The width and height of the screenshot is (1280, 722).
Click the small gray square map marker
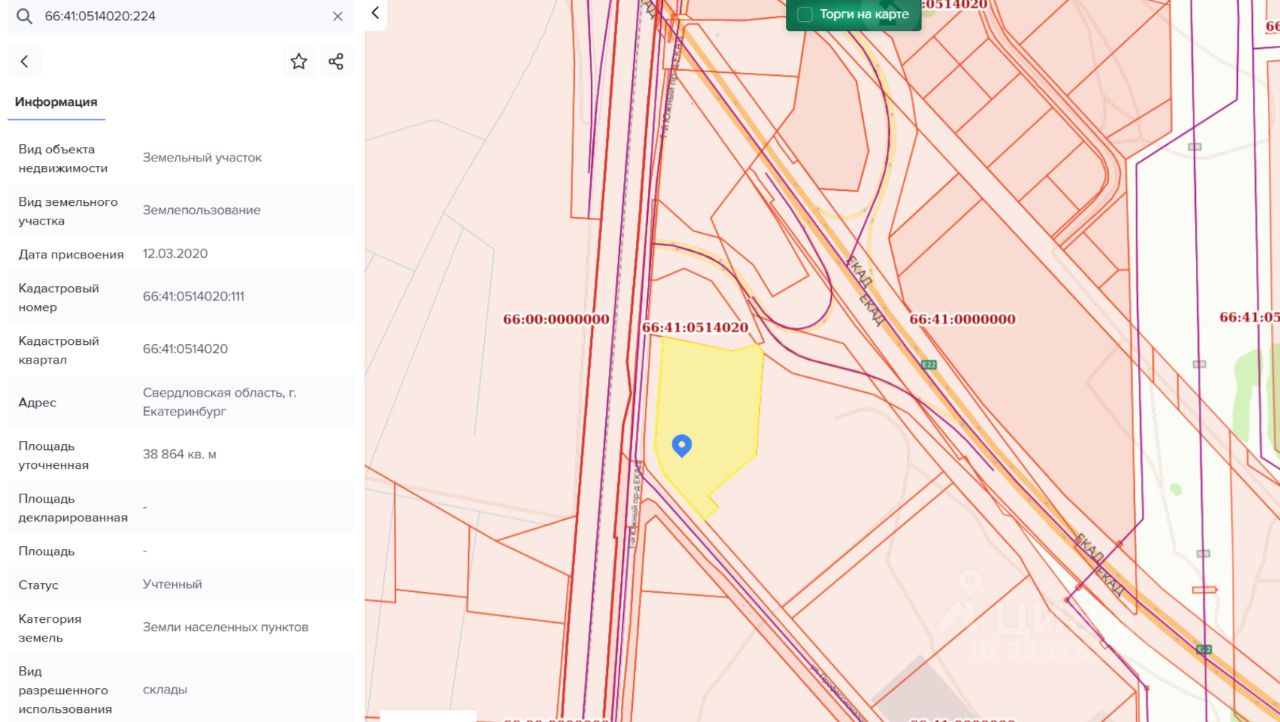click(1194, 147)
